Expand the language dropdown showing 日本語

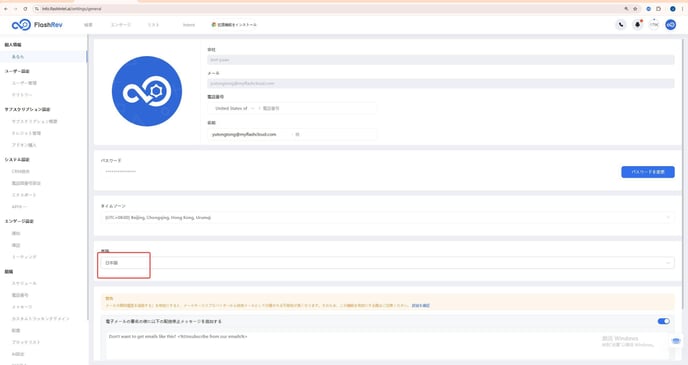point(388,263)
